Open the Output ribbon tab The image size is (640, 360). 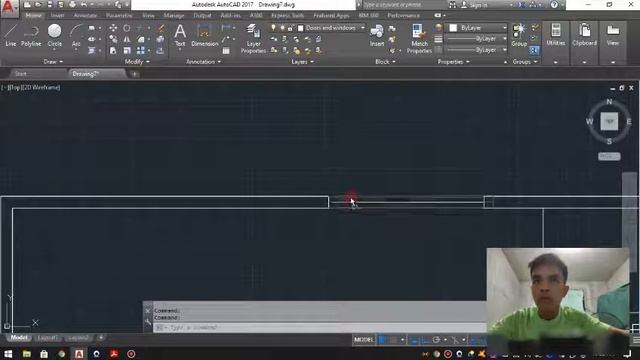[x=202, y=15]
